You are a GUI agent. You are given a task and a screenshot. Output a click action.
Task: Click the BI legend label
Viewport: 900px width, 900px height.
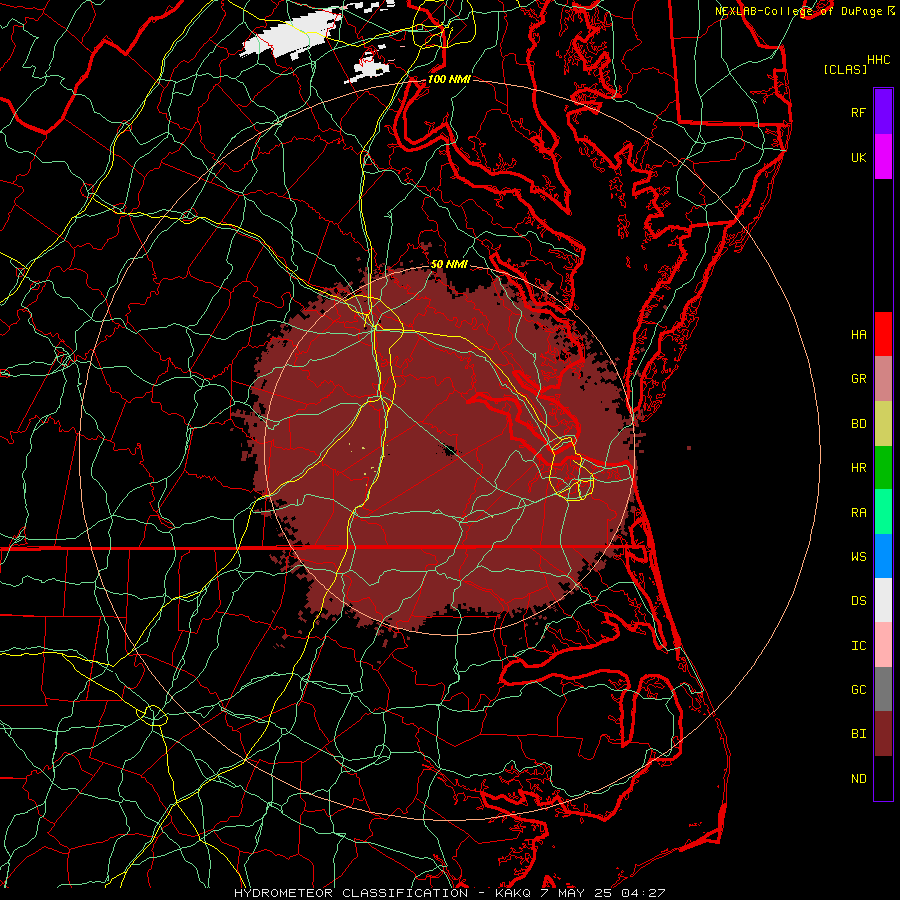(859, 734)
